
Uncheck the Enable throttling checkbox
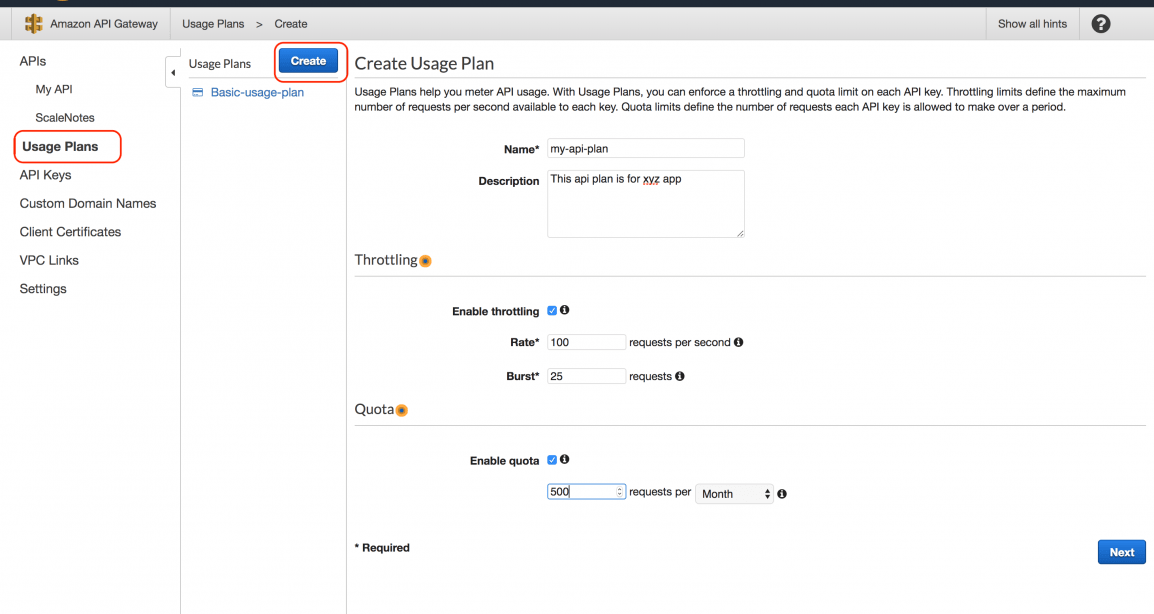tap(552, 311)
